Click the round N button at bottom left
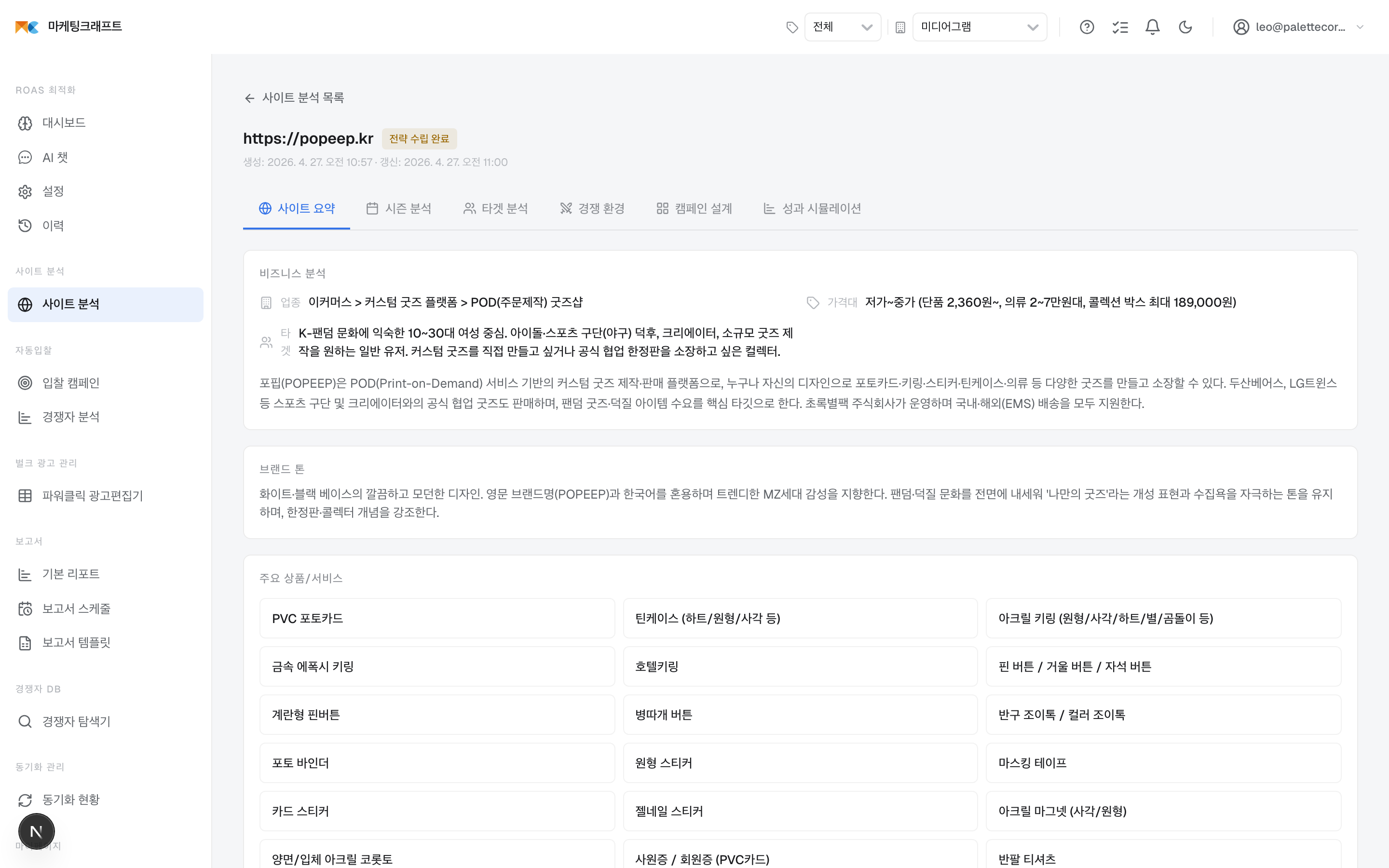This screenshot has width=1389, height=868. click(x=36, y=831)
